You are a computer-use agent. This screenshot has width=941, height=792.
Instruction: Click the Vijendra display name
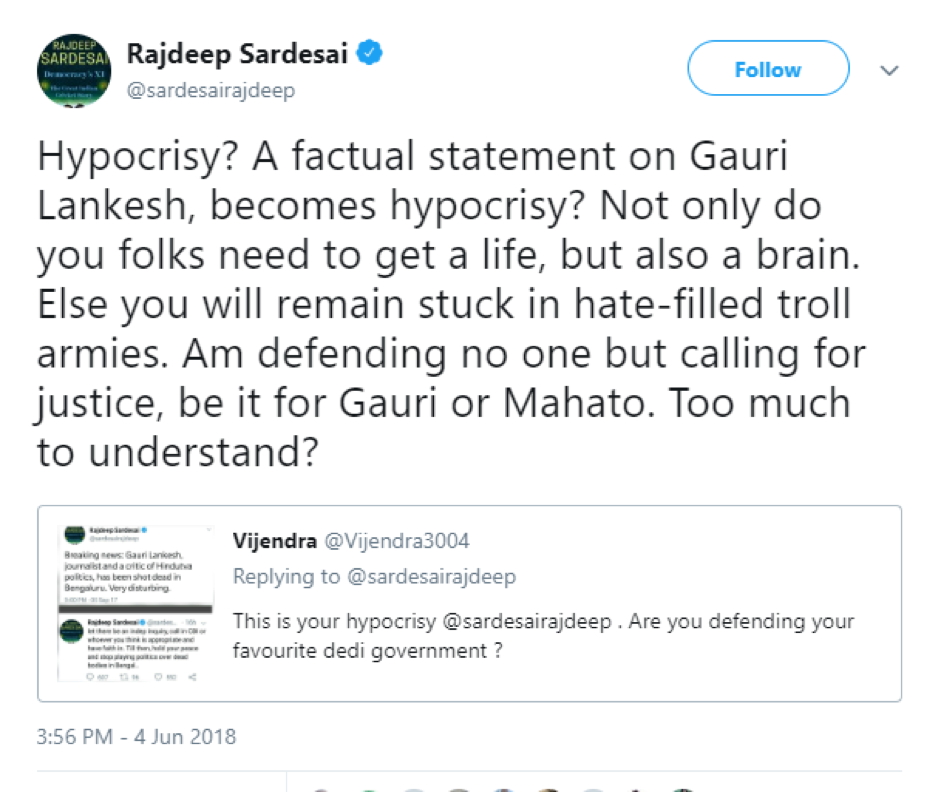coord(274,541)
